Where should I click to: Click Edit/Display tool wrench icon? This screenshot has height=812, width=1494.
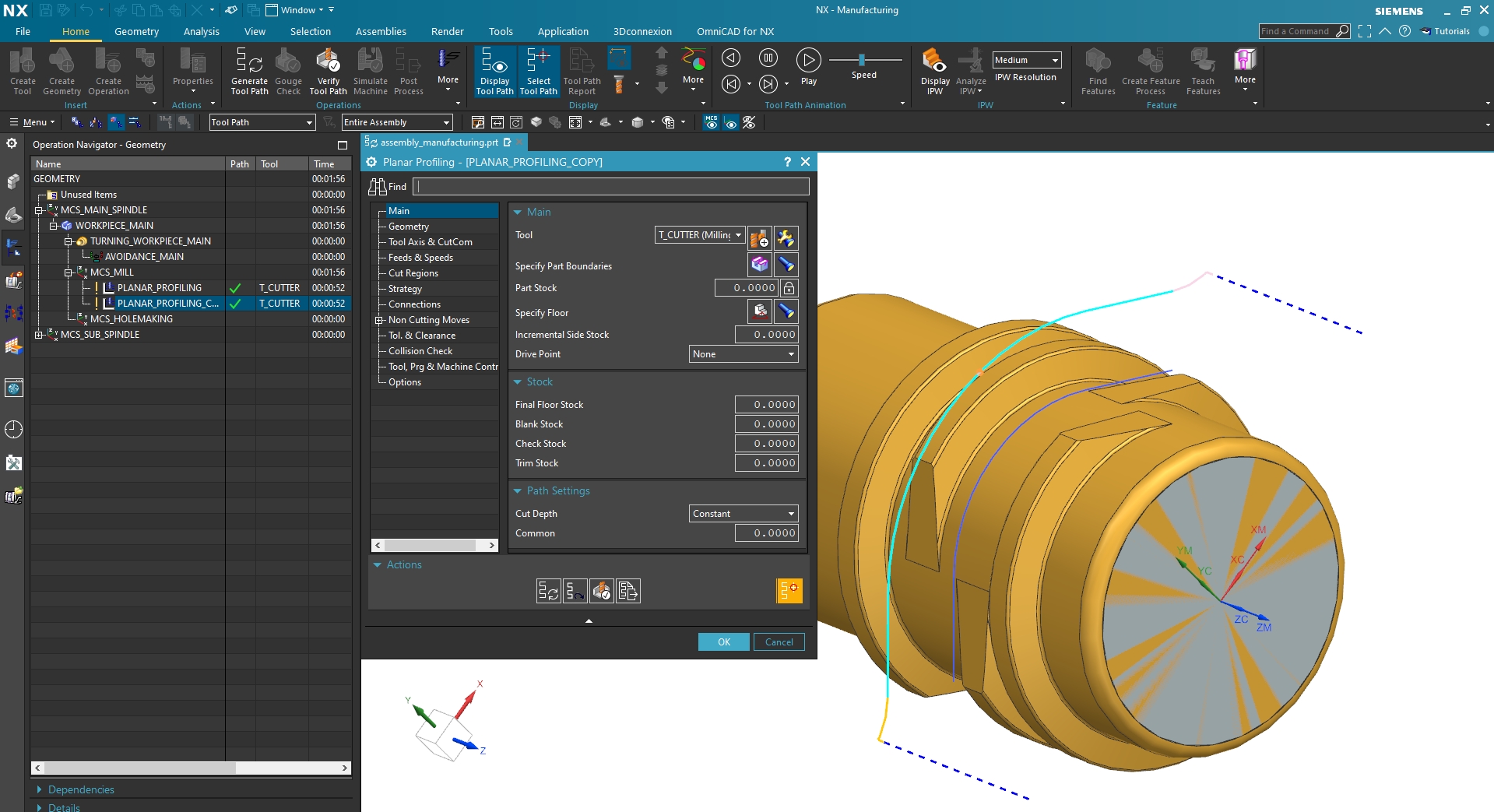click(x=786, y=237)
